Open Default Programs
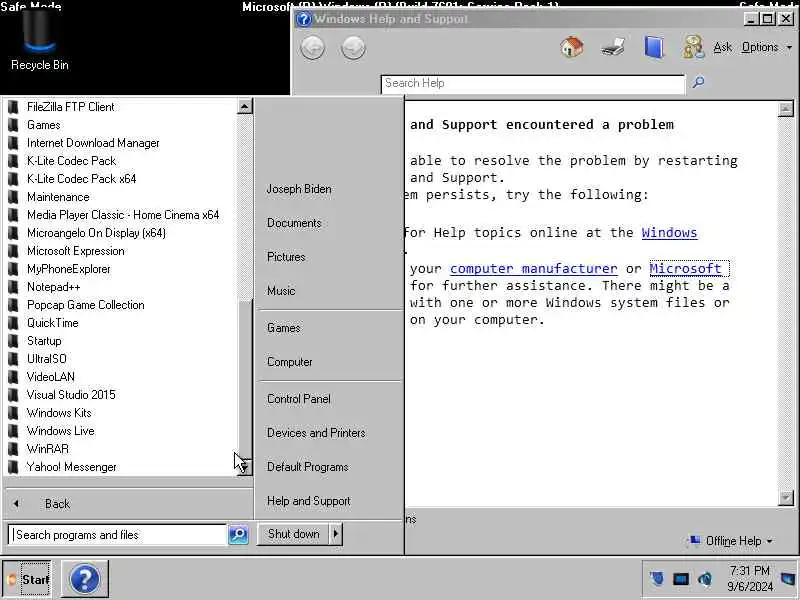The image size is (800, 600). click(x=307, y=467)
